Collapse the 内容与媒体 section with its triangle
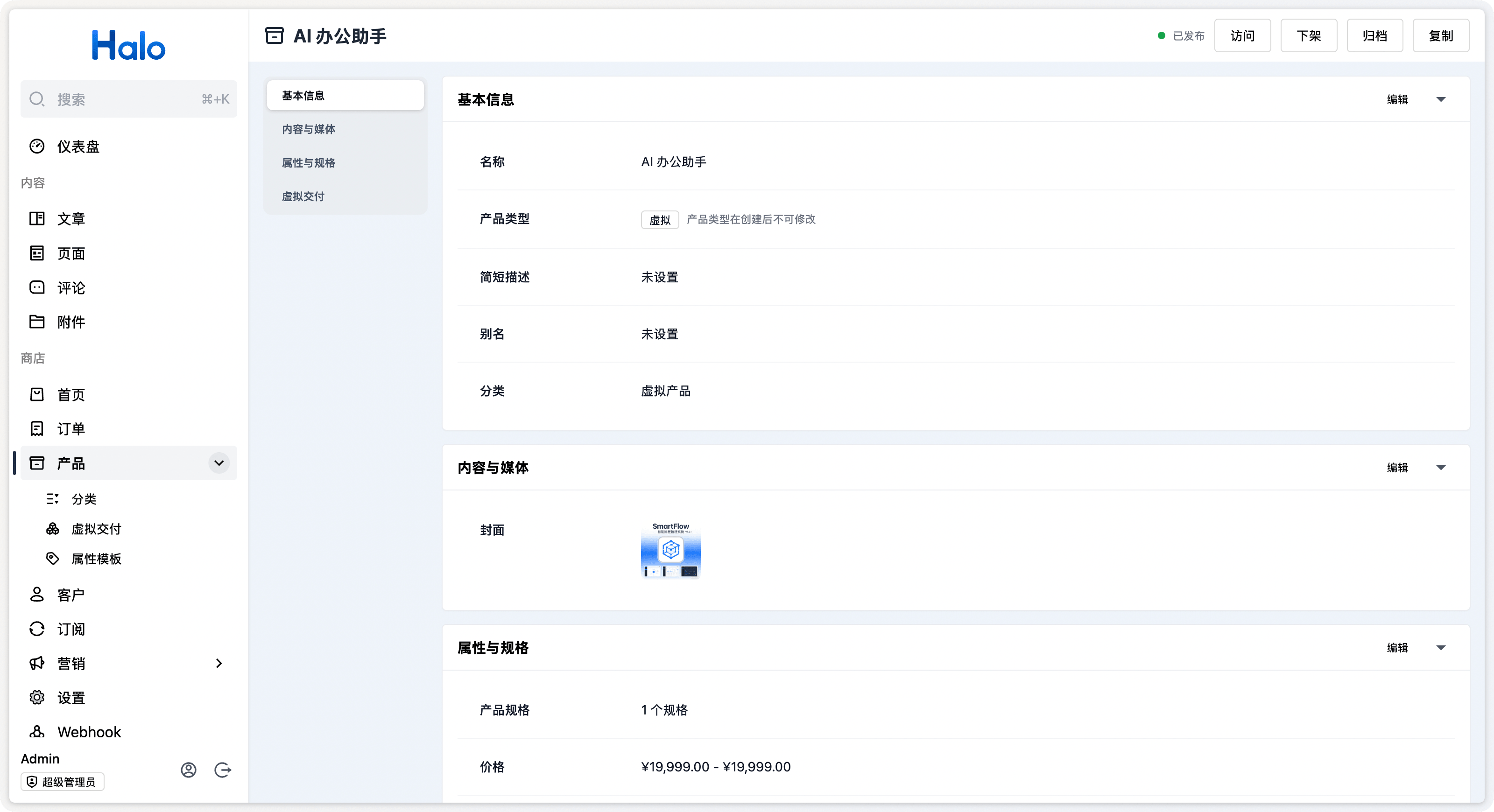Viewport: 1494px width, 812px height. (x=1441, y=467)
